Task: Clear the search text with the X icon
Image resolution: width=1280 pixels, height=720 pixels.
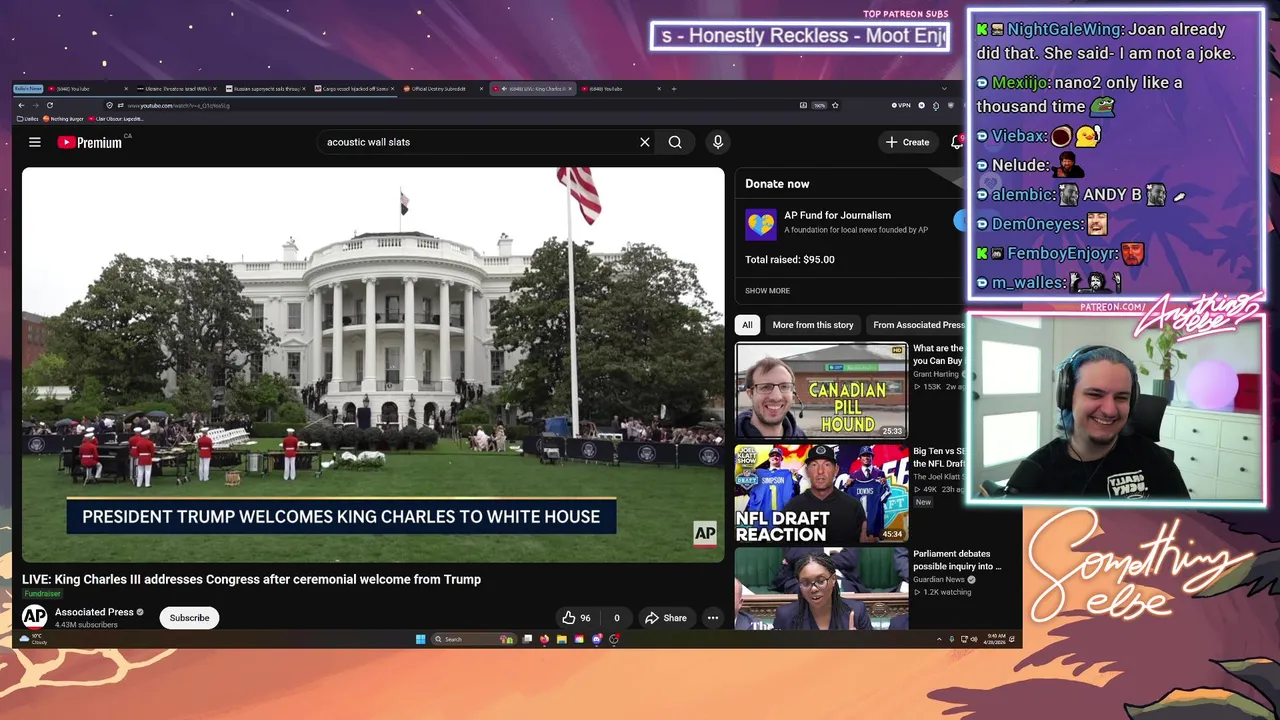Action: coord(645,142)
